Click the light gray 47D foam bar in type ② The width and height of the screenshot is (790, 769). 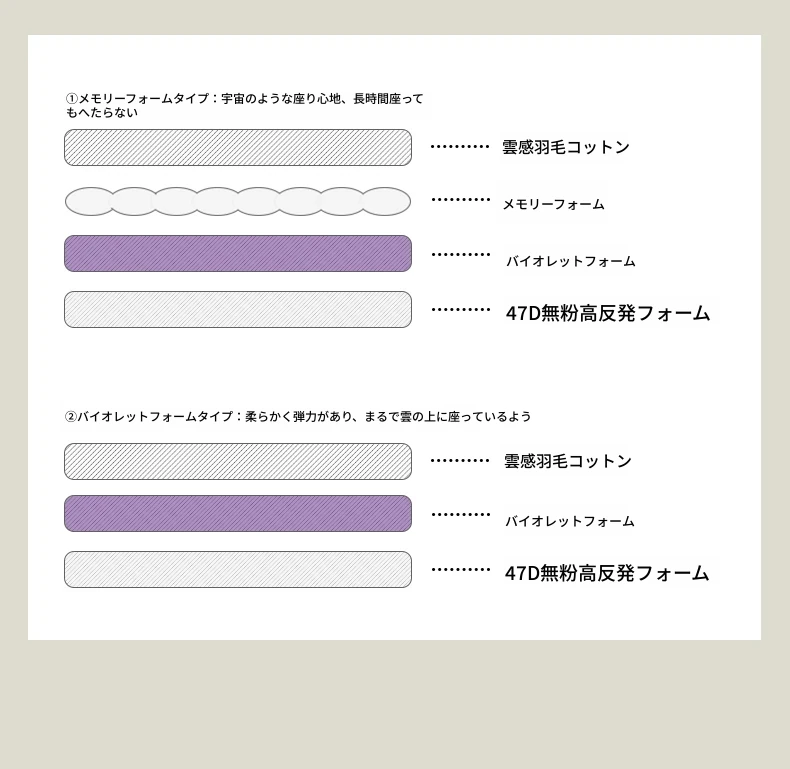238,570
